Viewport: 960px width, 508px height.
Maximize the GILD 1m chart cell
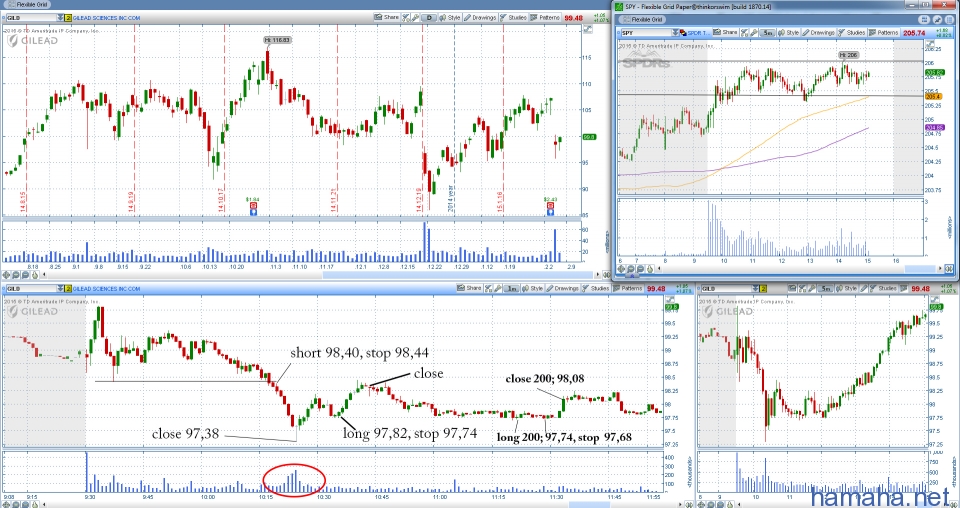pos(670,299)
